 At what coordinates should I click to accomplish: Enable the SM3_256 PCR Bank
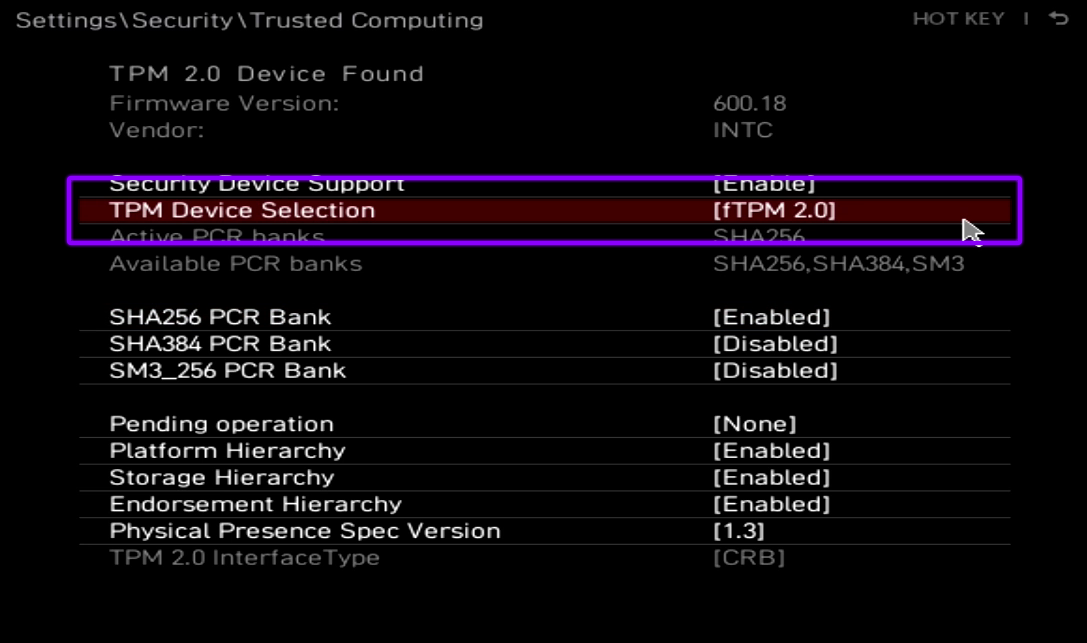click(774, 371)
